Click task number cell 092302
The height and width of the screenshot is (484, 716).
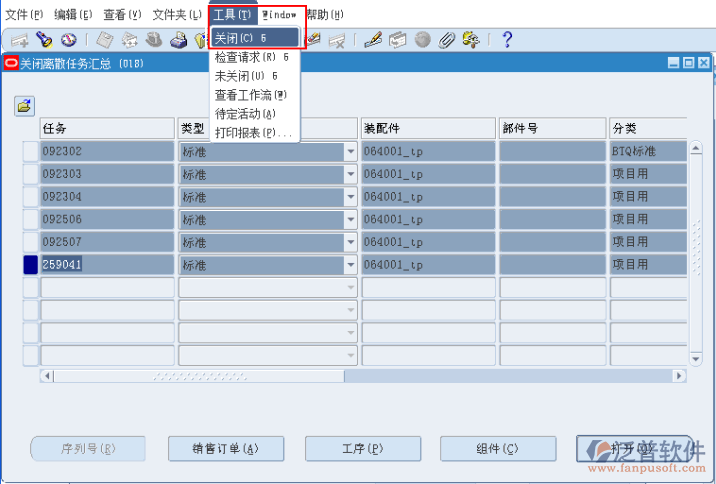[107, 151]
